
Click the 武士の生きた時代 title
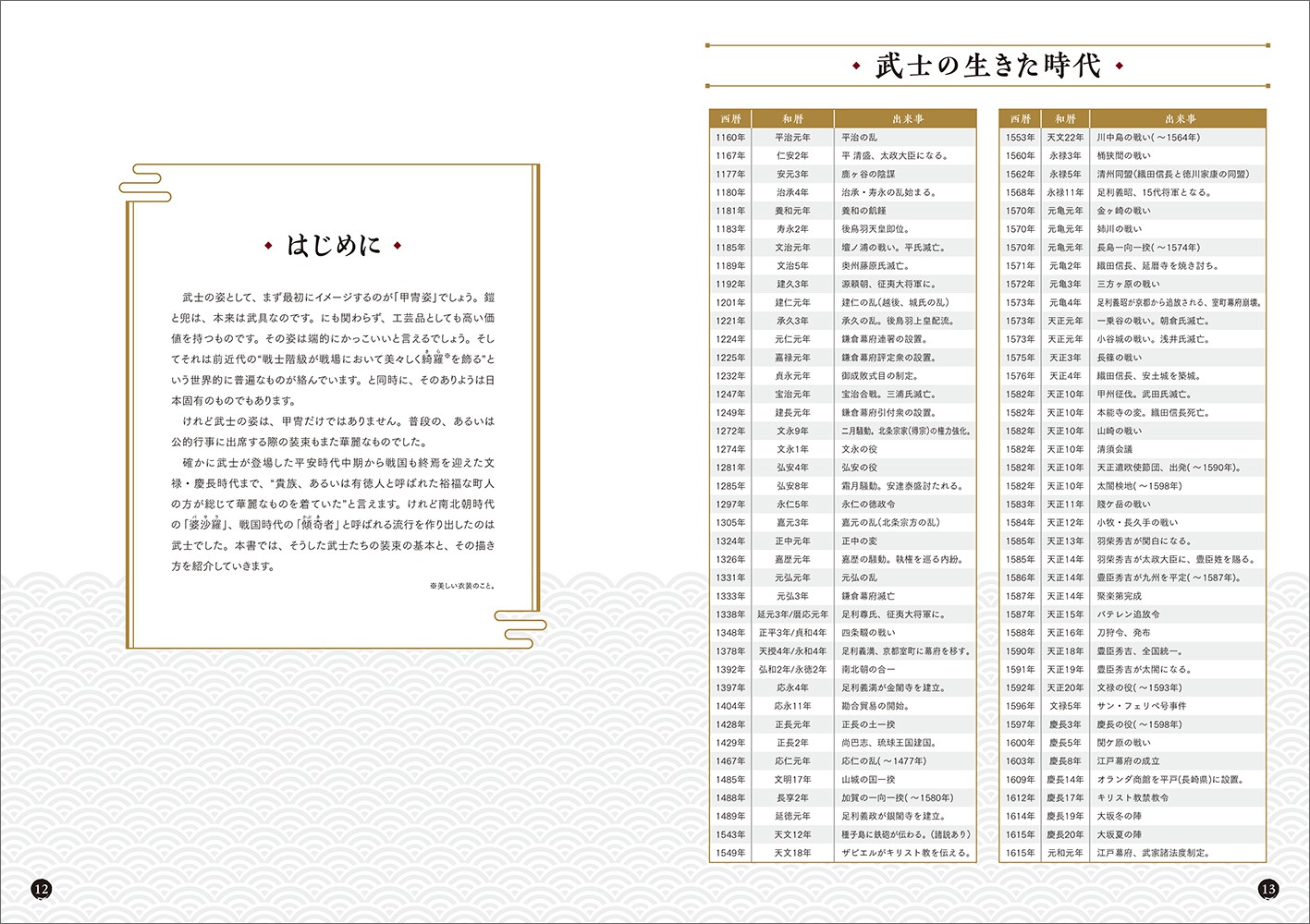tap(987, 66)
